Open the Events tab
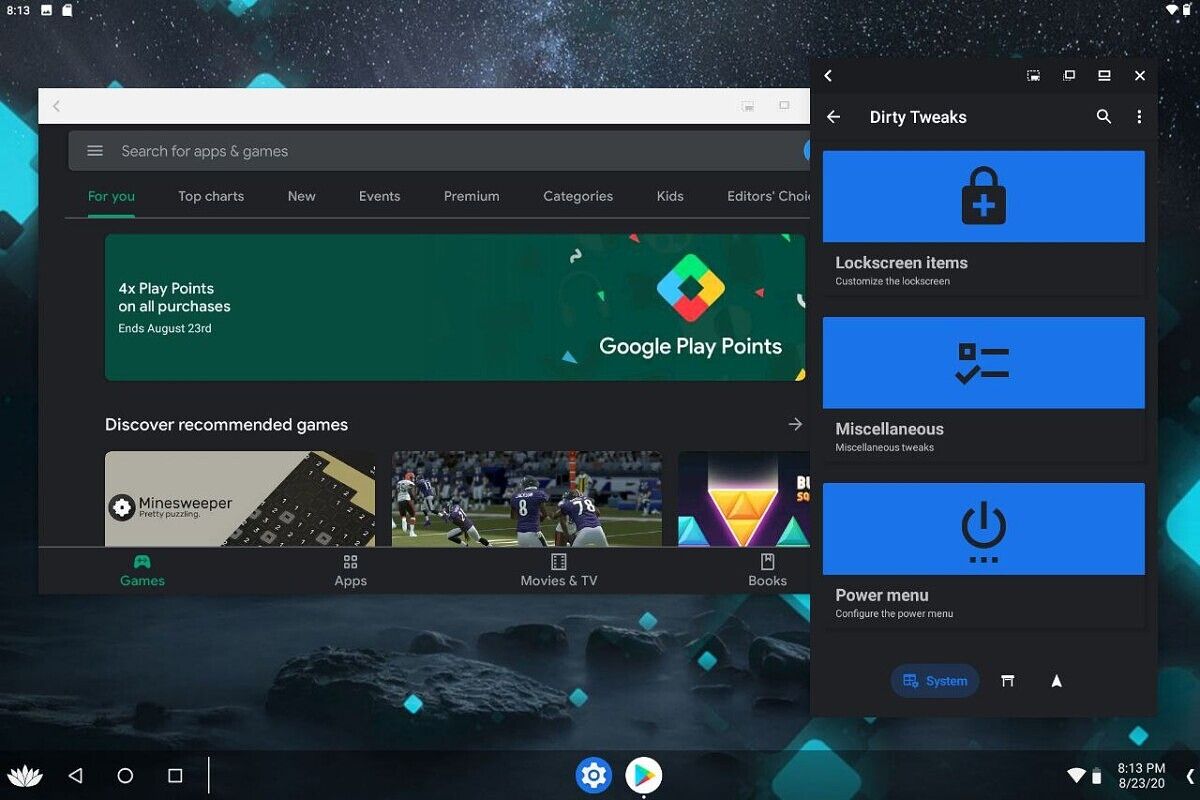This screenshot has height=800, width=1200. 379,196
